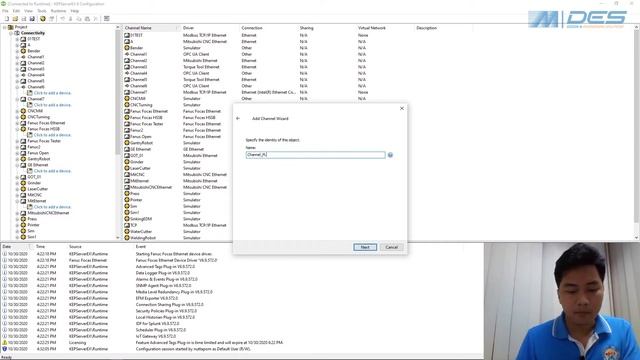Viewport: 640px width, 360px height.
Task: Open the View menu
Action: 29,11
